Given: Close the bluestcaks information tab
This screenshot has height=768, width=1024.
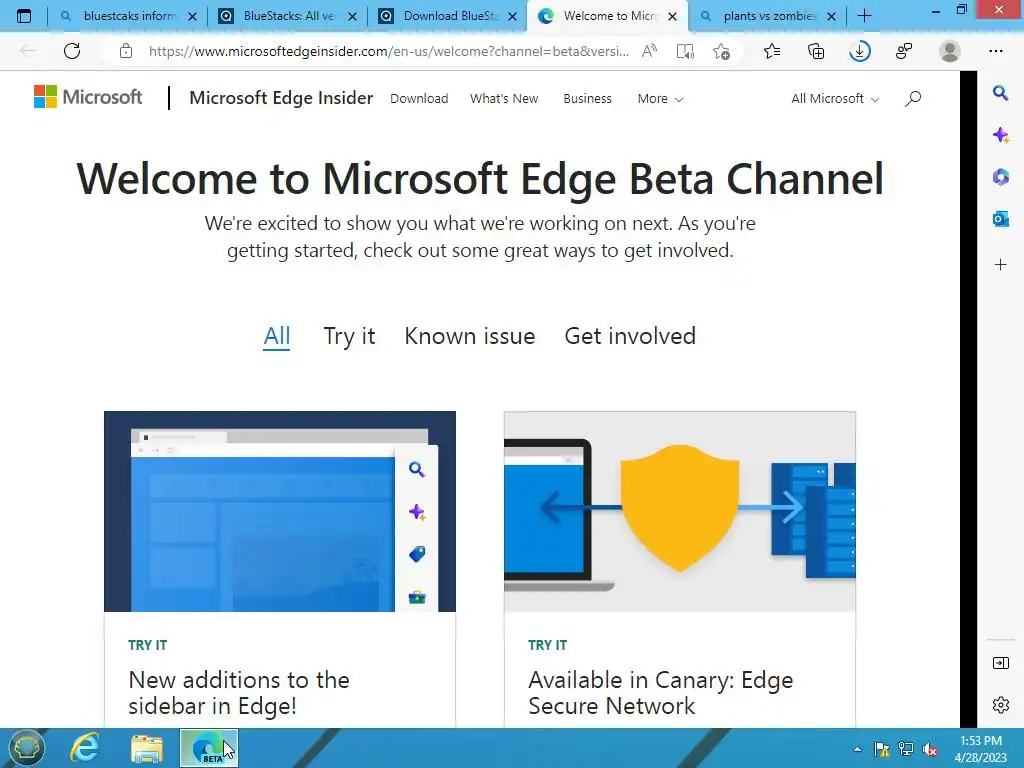Looking at the screenshot, I should click(x=192, y=17).
